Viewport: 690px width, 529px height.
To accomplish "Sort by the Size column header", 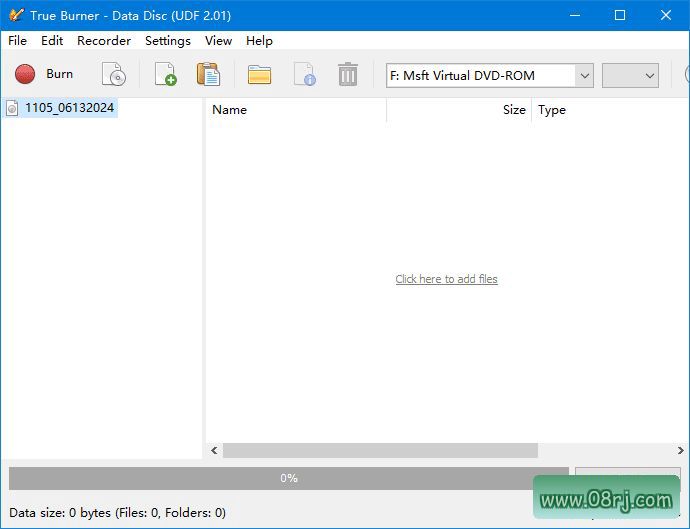I will [460, 110].
